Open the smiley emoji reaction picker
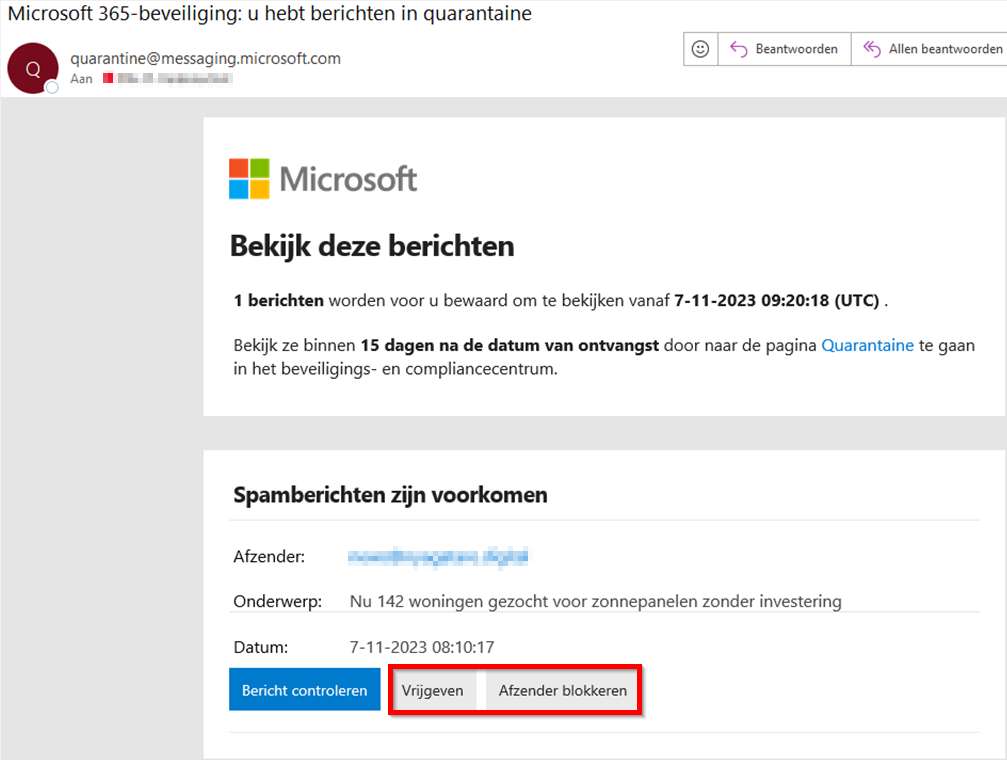The image size is (1007, 760). pyautogui.click(x=700, y=49)
